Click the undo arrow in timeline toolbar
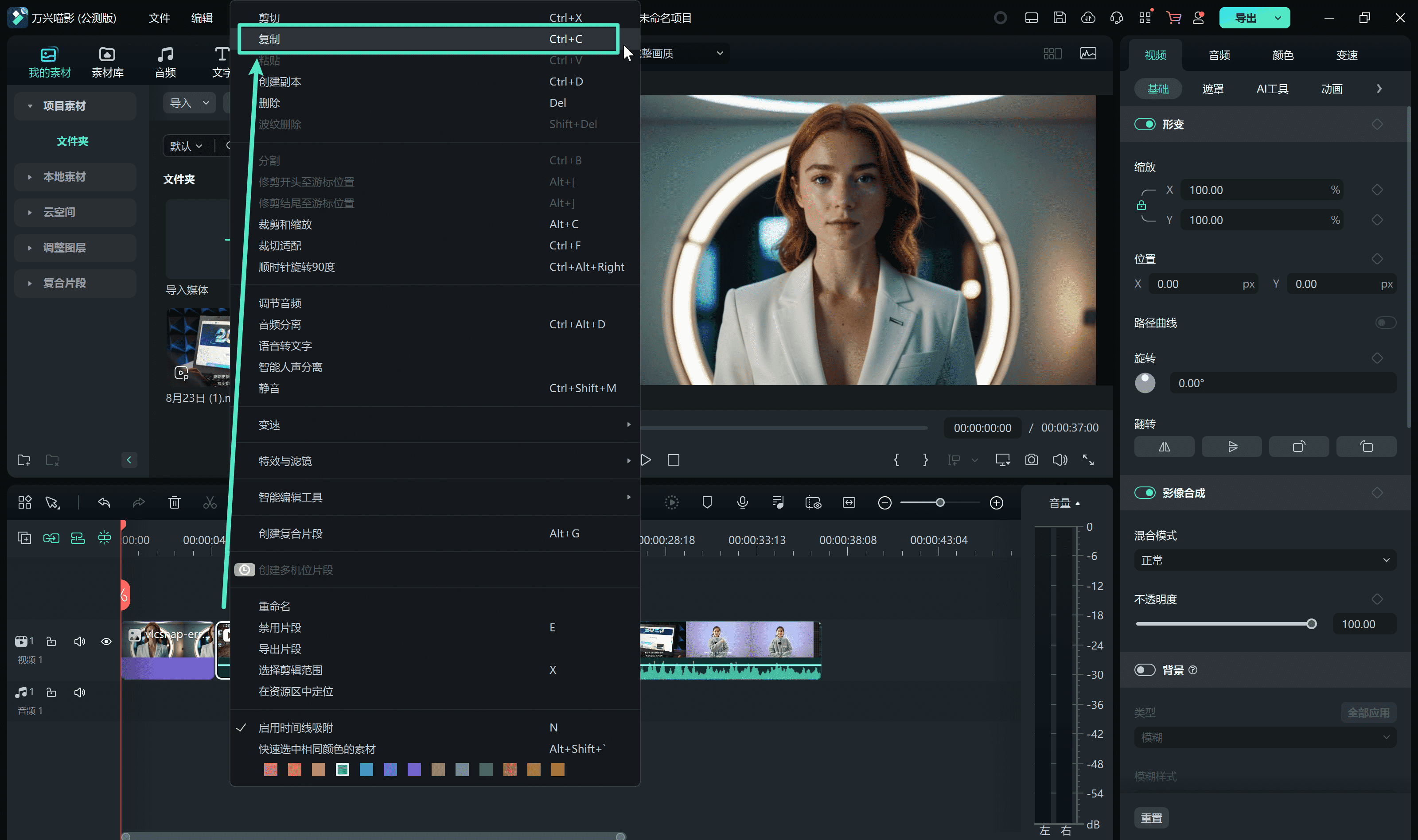The width and height of the screenshot is (1418, 840). click(104, 503)
